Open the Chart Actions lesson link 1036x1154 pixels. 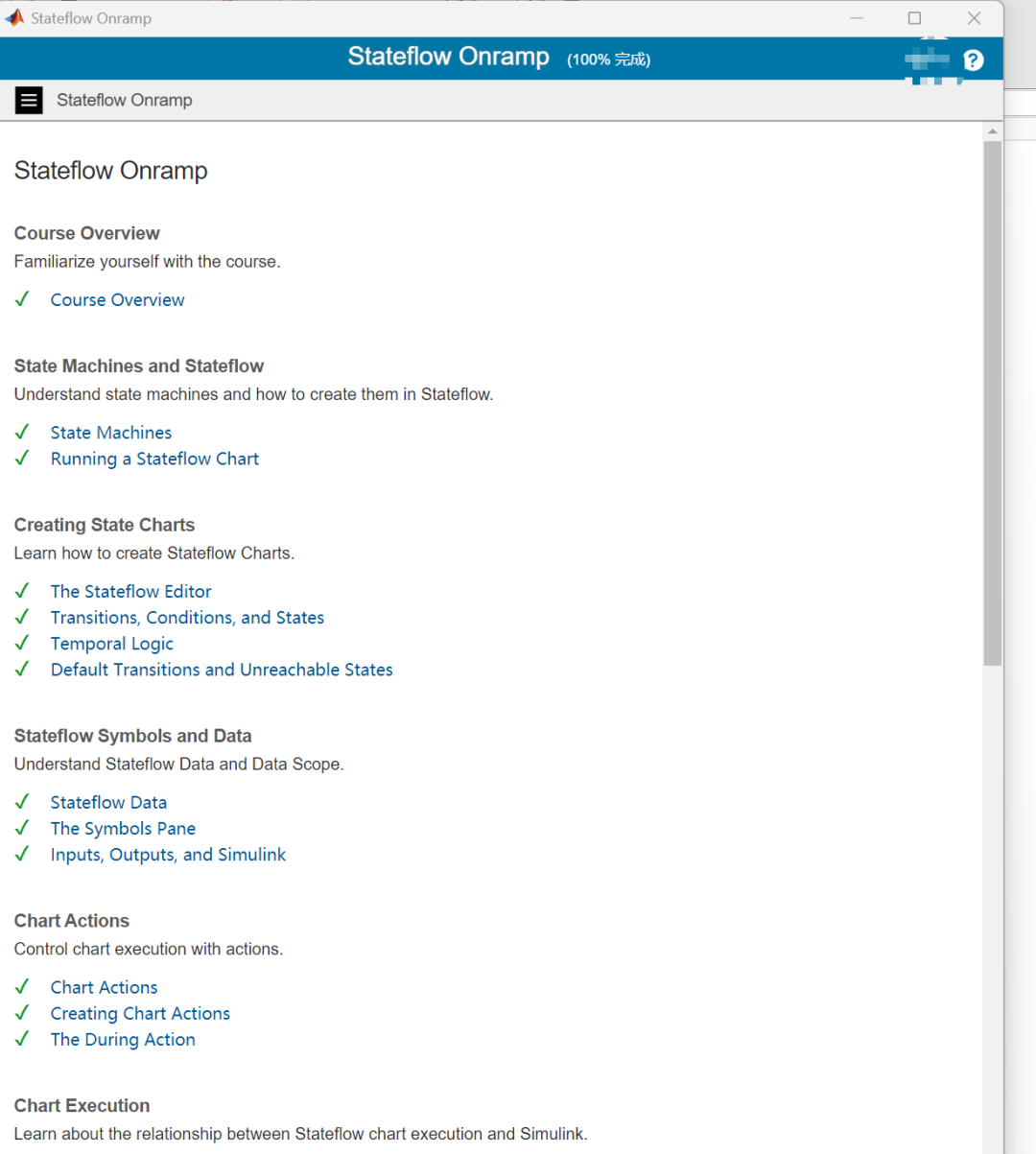(x=104, y=987)
